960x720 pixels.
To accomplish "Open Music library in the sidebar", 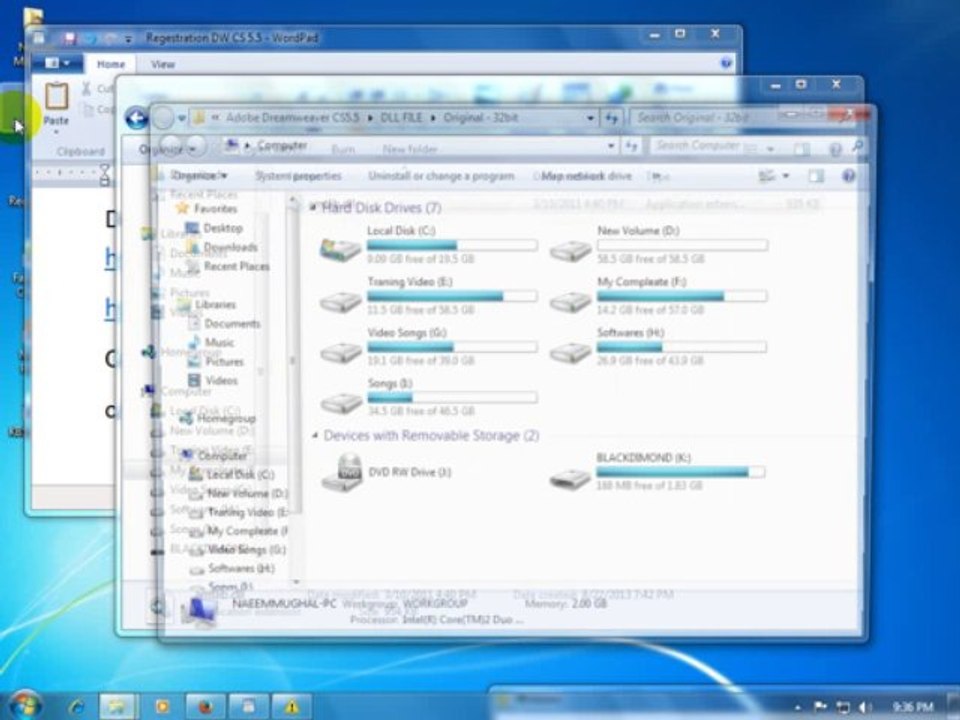I will (219, 342).
